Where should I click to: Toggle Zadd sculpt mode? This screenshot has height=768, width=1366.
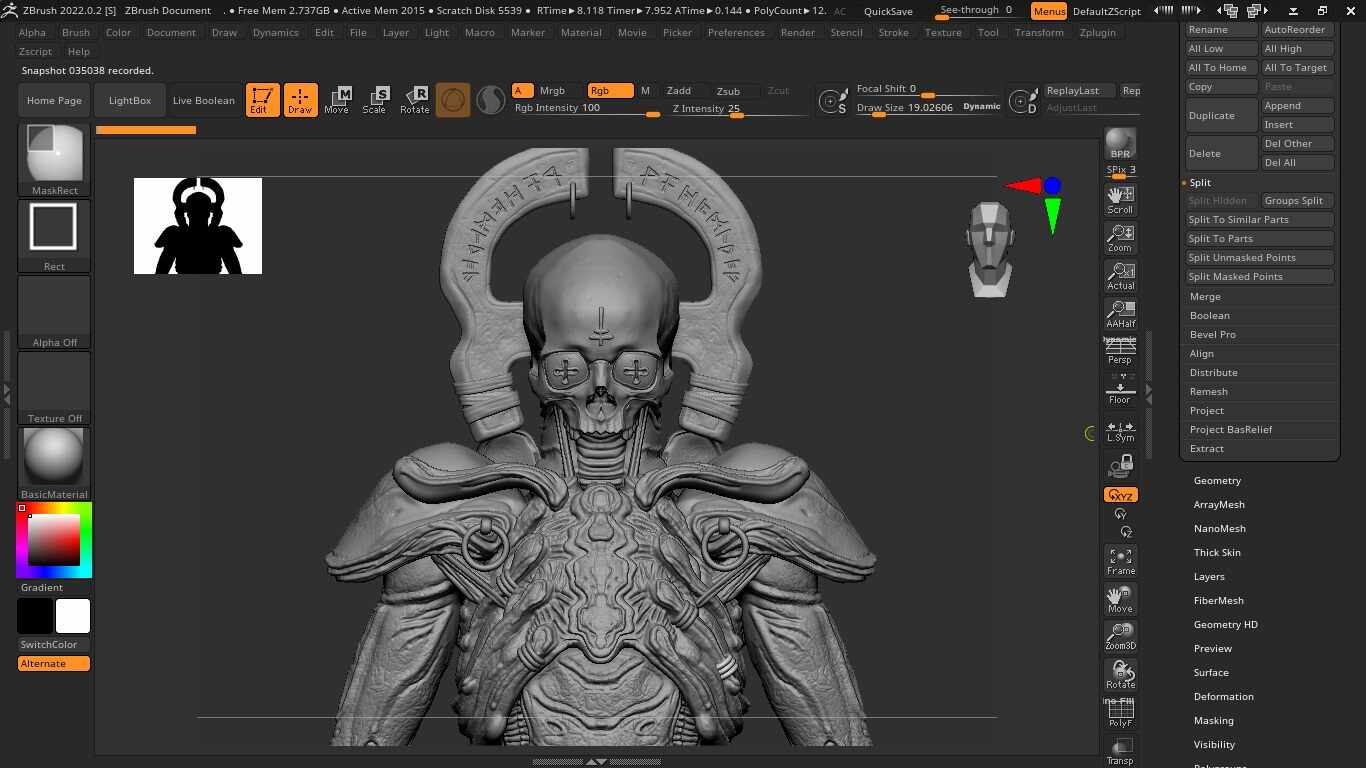coord(679,90)
